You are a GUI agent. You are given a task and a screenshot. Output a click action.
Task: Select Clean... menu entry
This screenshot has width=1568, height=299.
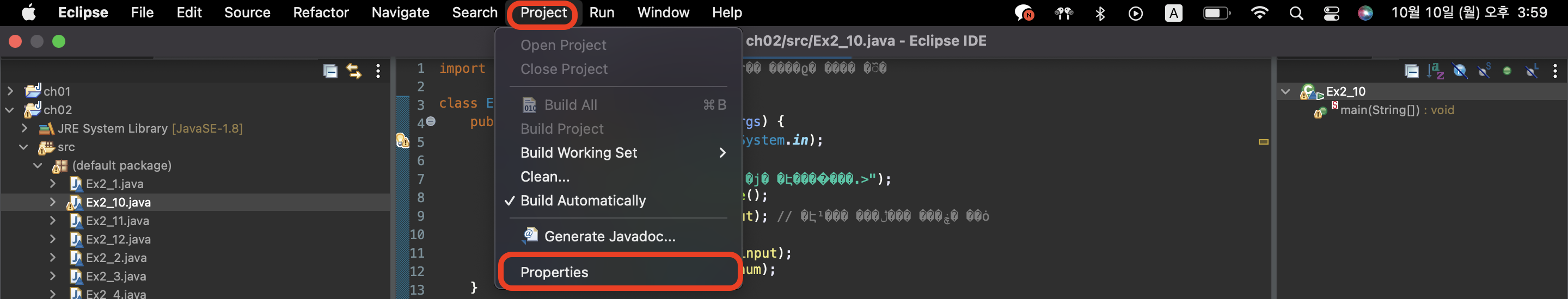point(618,177)
